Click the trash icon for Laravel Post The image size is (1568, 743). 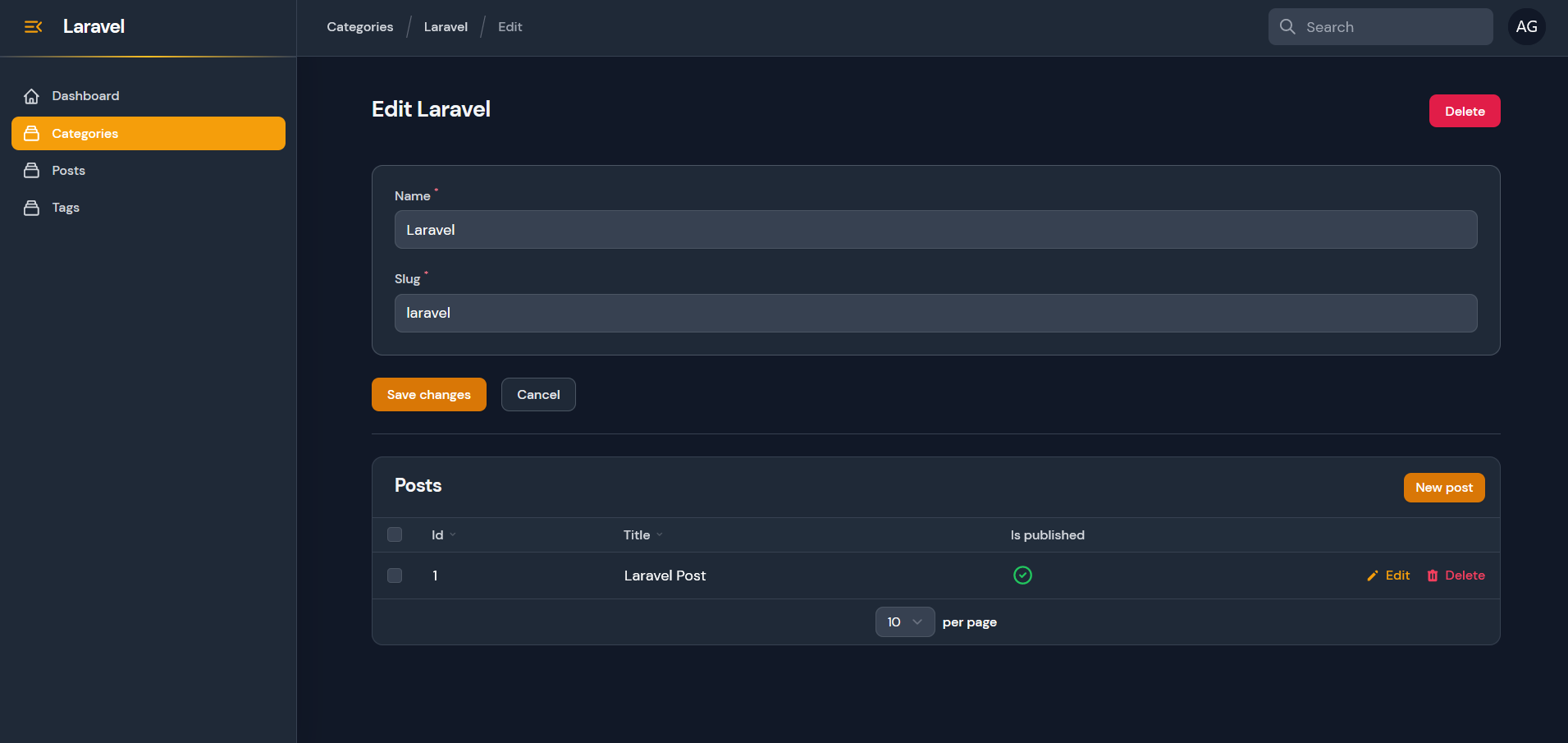click(1433, 576)
